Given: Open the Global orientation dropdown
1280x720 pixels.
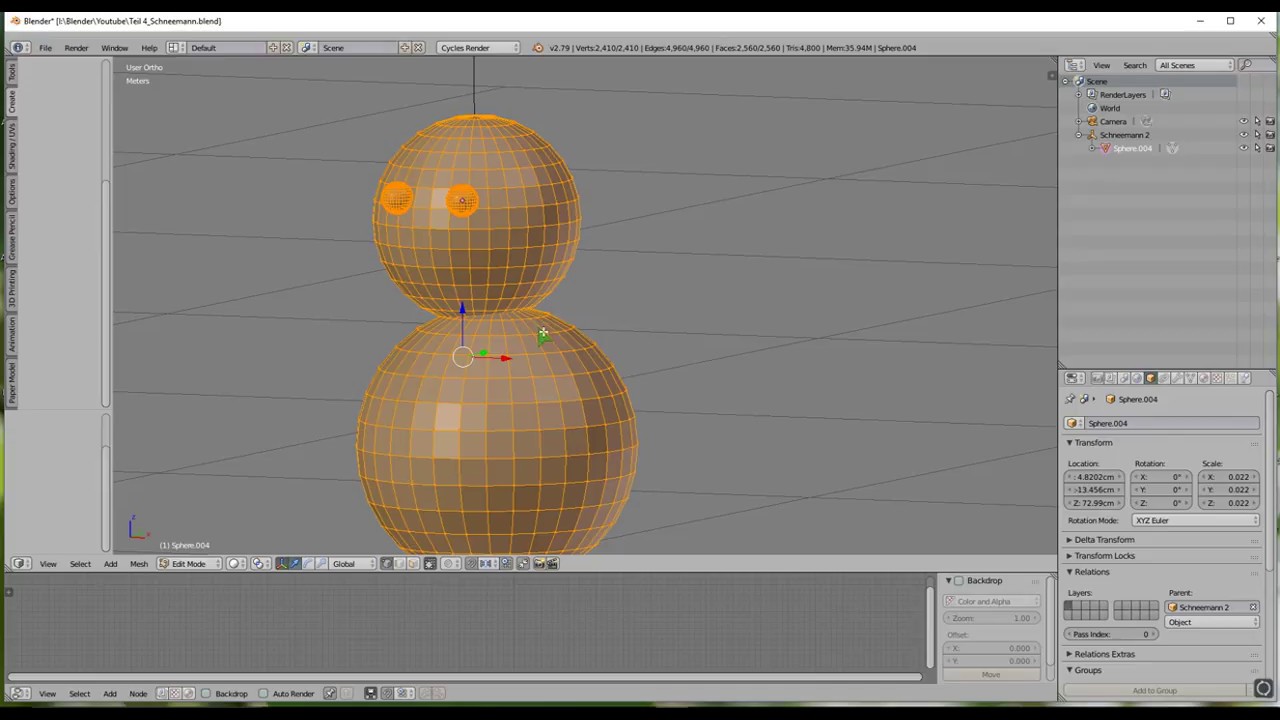Looking at the screenshot, I should point(352,564).
